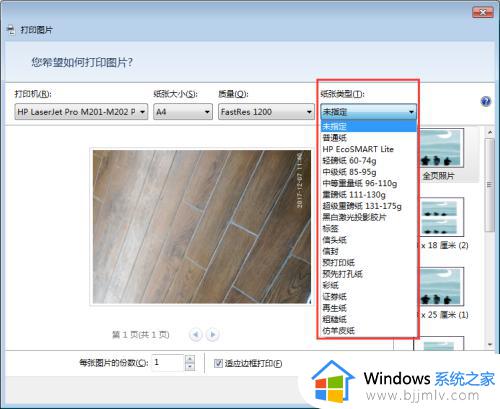Increase copies with the stepper up arrow

pos(190,359)
